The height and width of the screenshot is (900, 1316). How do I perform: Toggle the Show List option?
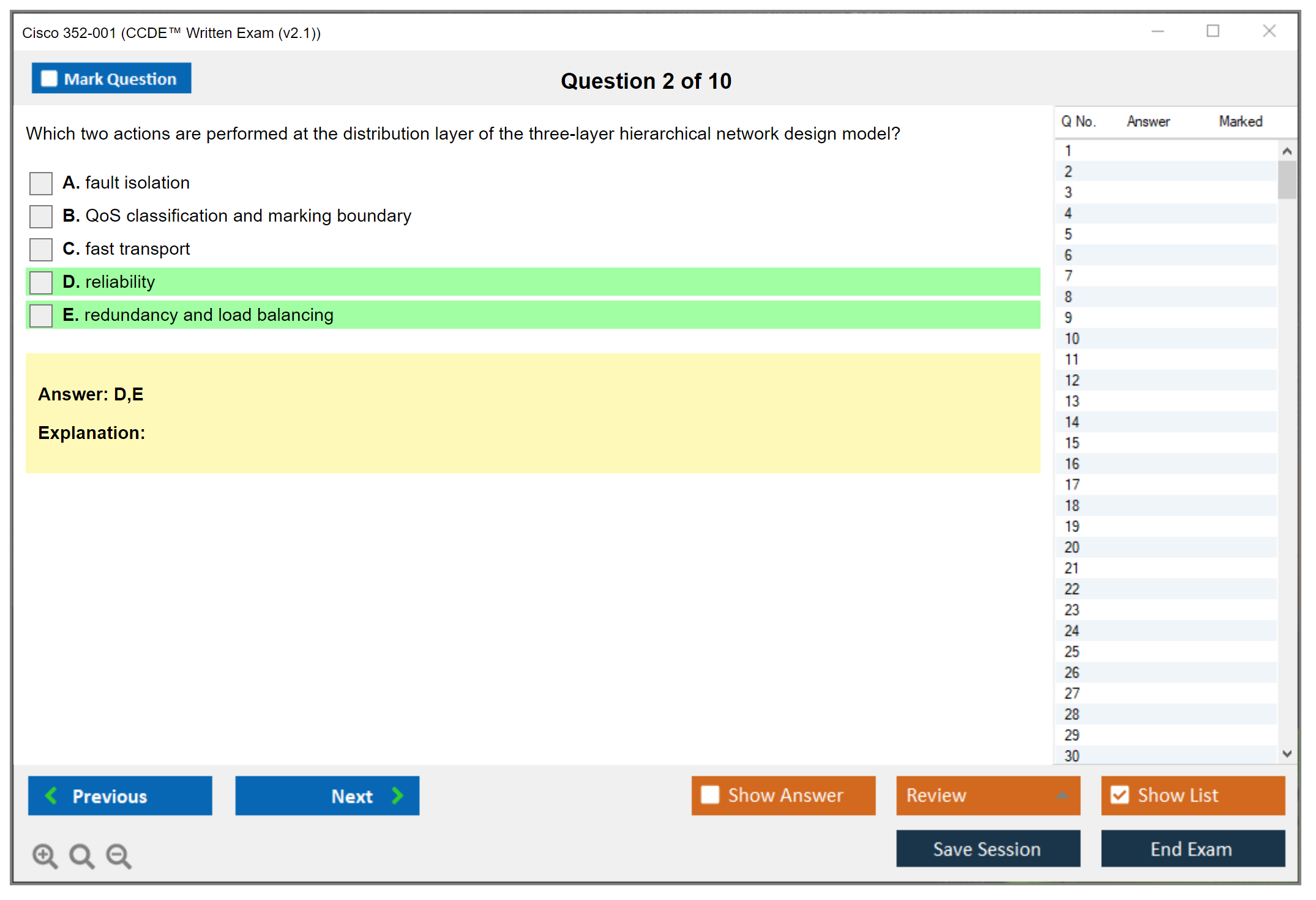1120,795
